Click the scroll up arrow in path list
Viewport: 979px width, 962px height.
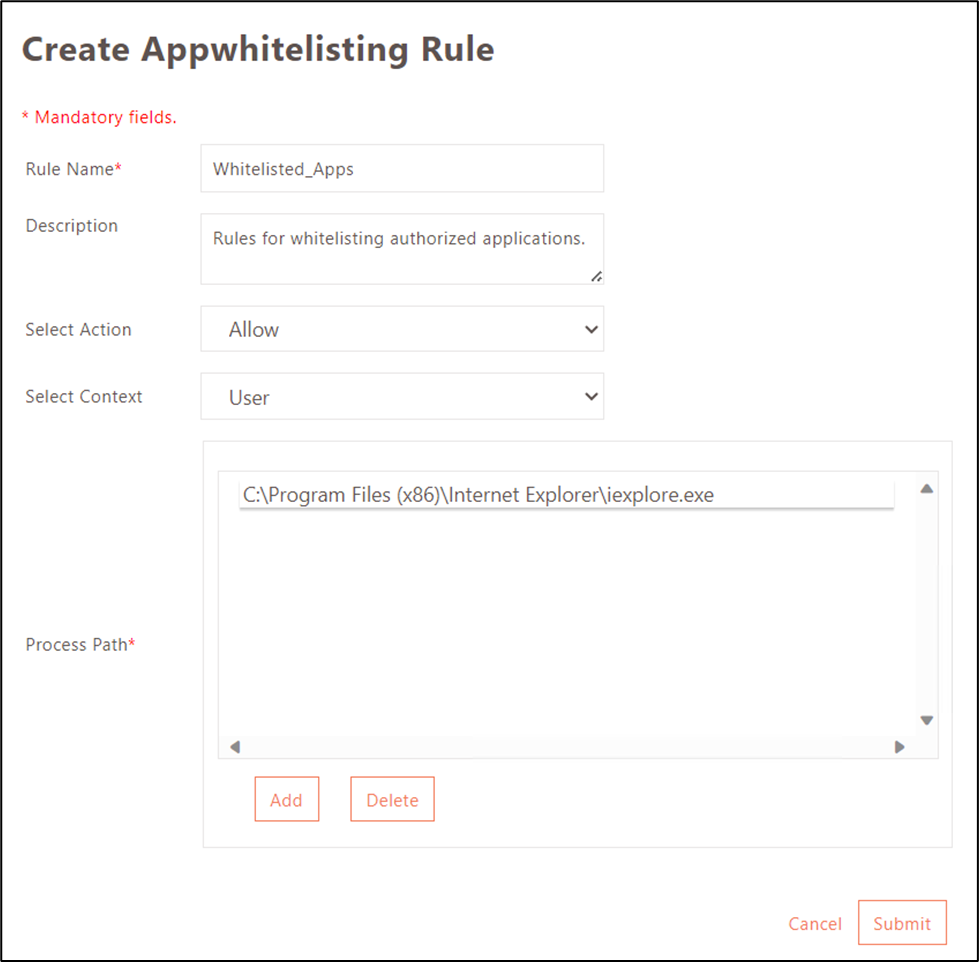(926, 489)
